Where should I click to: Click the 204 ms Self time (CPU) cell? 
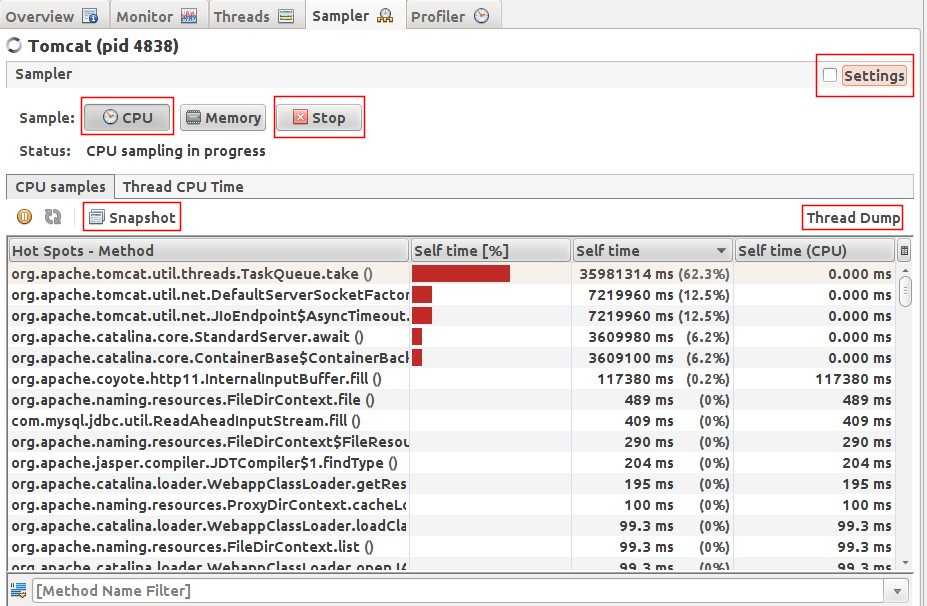coord(815,463)
